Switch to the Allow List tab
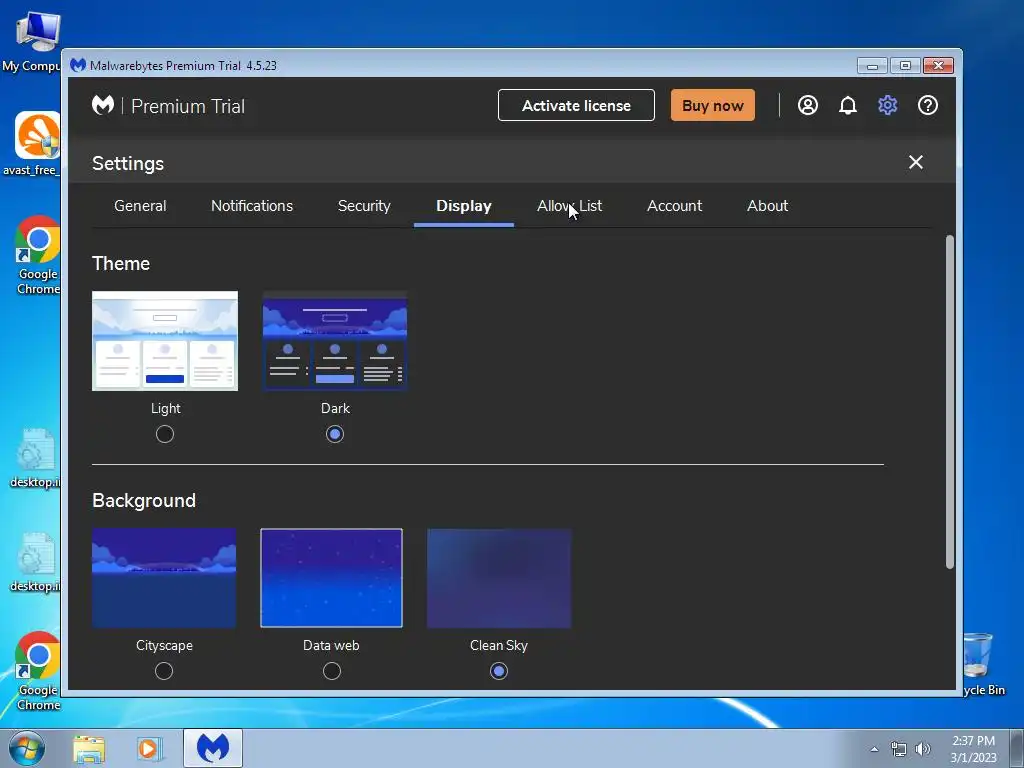The height and width of the screenshot is (768, 1024). pyautogui.click(x=569, y=206)
